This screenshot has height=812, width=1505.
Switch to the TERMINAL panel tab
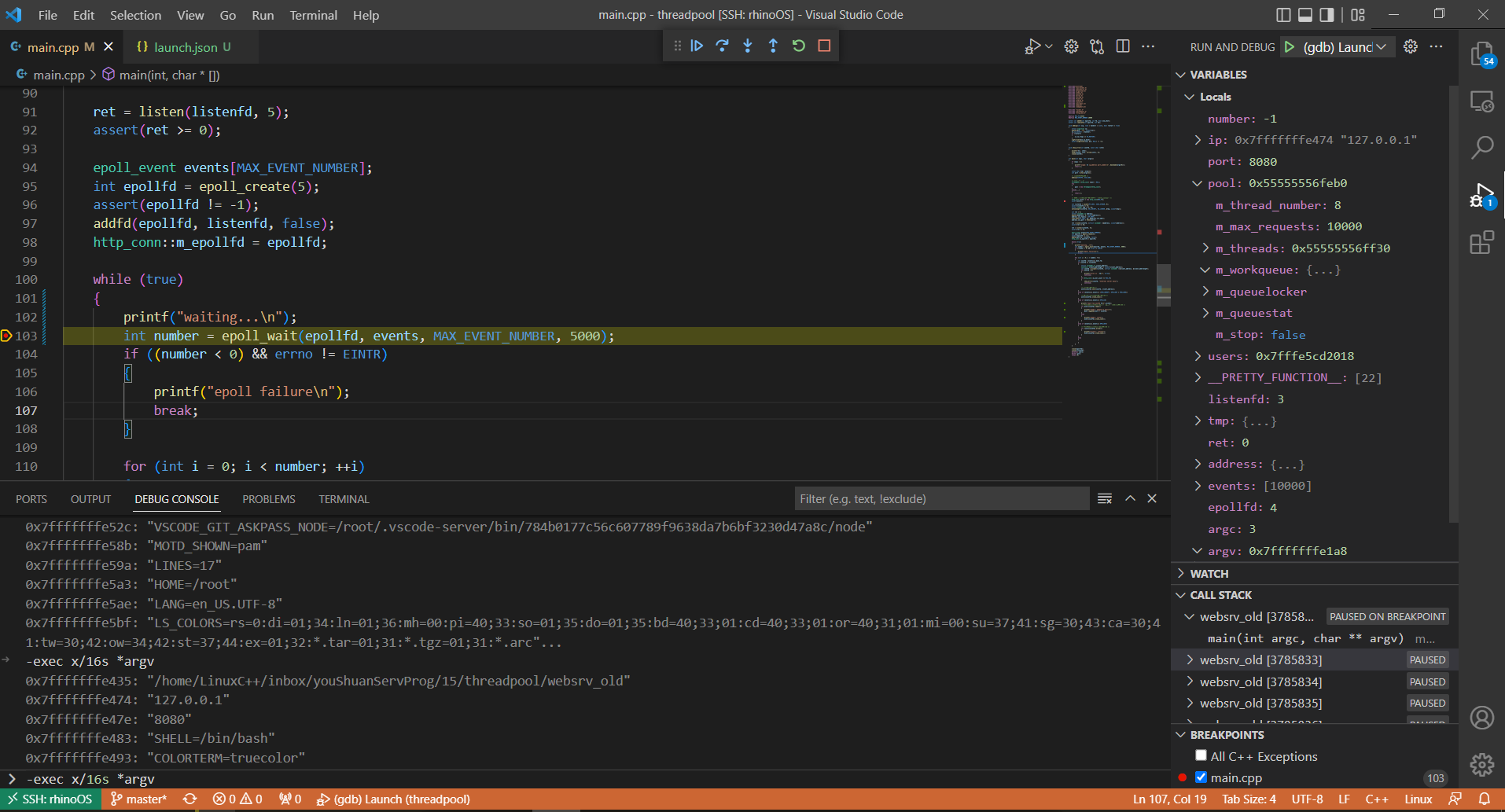(344, 499)
